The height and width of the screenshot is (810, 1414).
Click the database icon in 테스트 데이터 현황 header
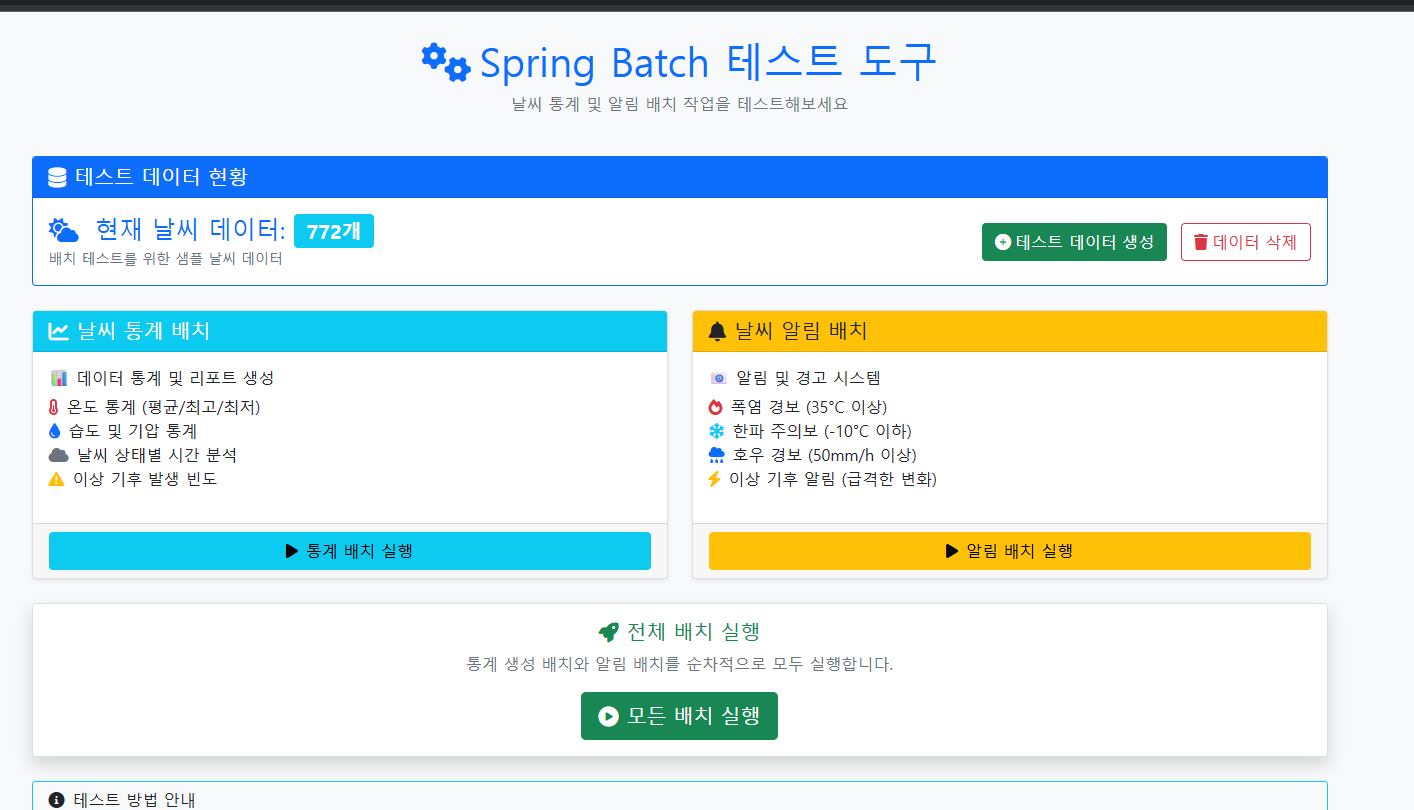pos(57,177)
